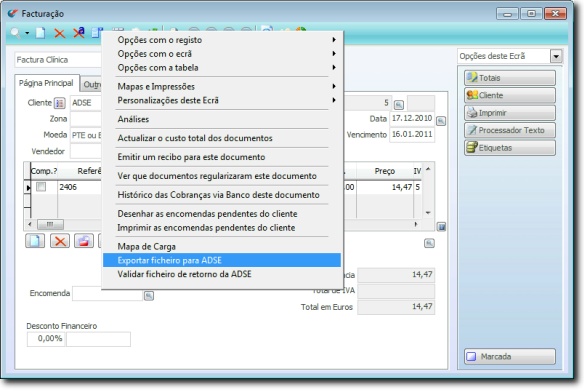584x391 pixels.
Task: Choose 'Emitir um recibo para este documento'
Action: pos(222,157)
